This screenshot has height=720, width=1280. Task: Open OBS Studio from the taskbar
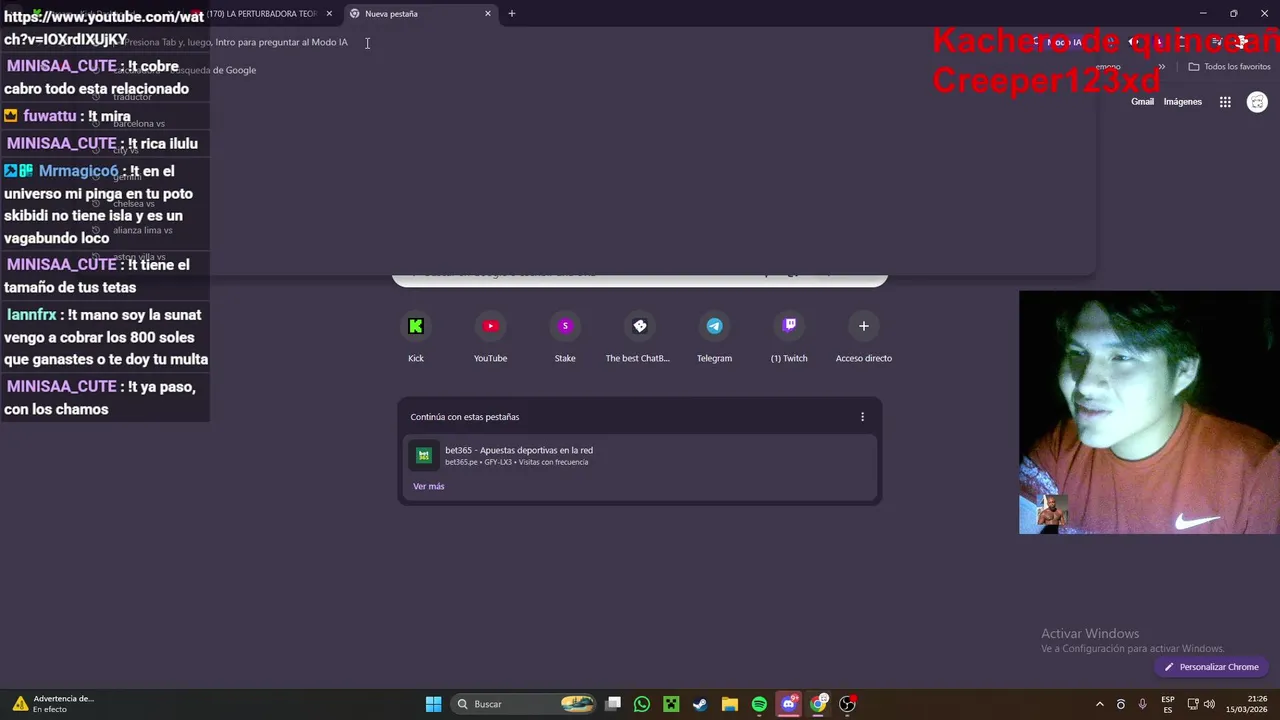[847, 704]
